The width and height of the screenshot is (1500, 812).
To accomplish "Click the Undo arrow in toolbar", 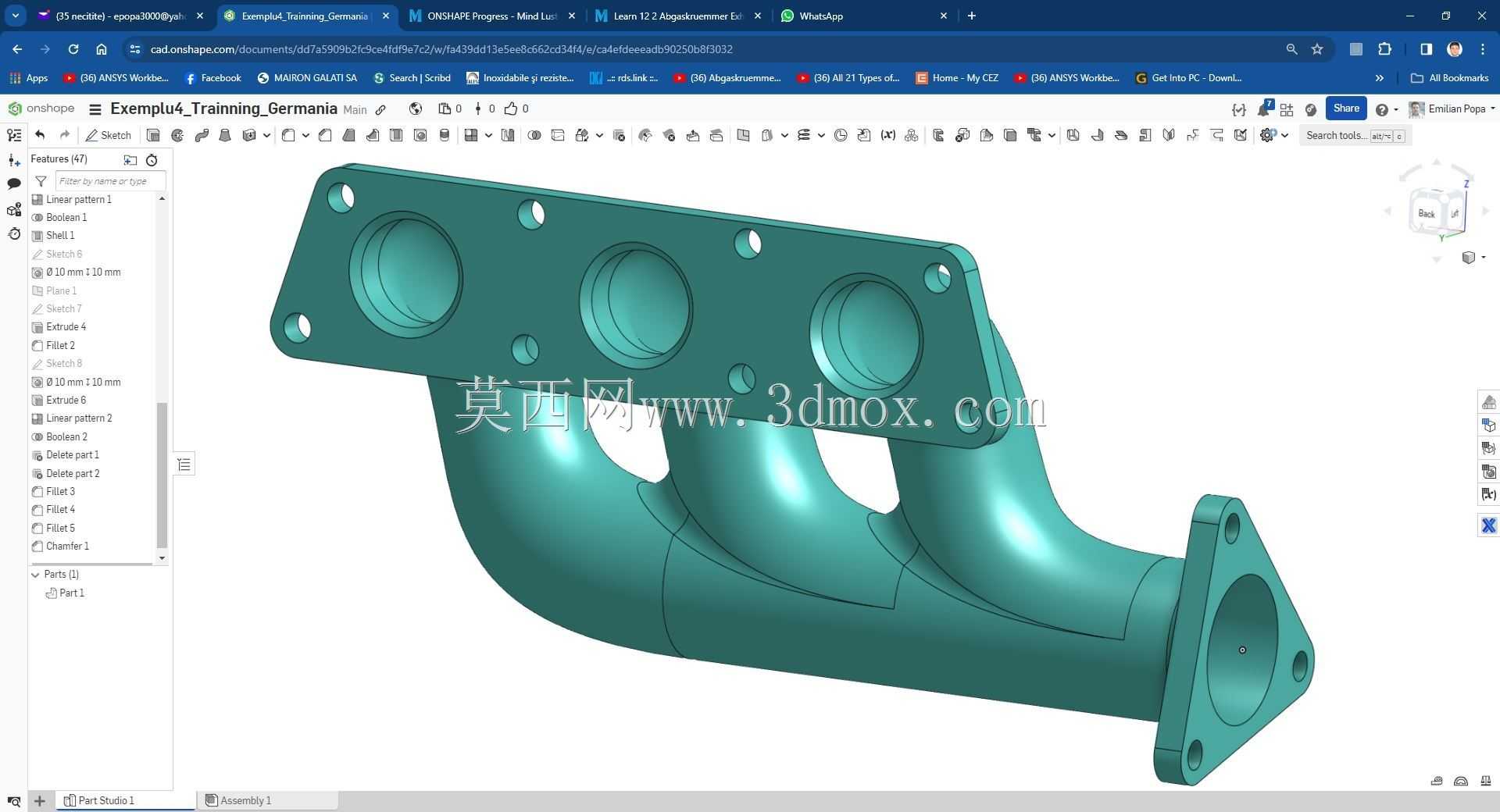I will click(40, 135).
